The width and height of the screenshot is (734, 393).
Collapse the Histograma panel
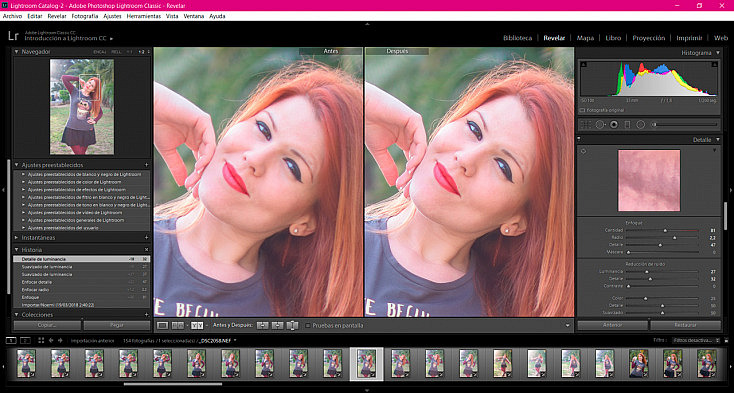tap(718, 53)
